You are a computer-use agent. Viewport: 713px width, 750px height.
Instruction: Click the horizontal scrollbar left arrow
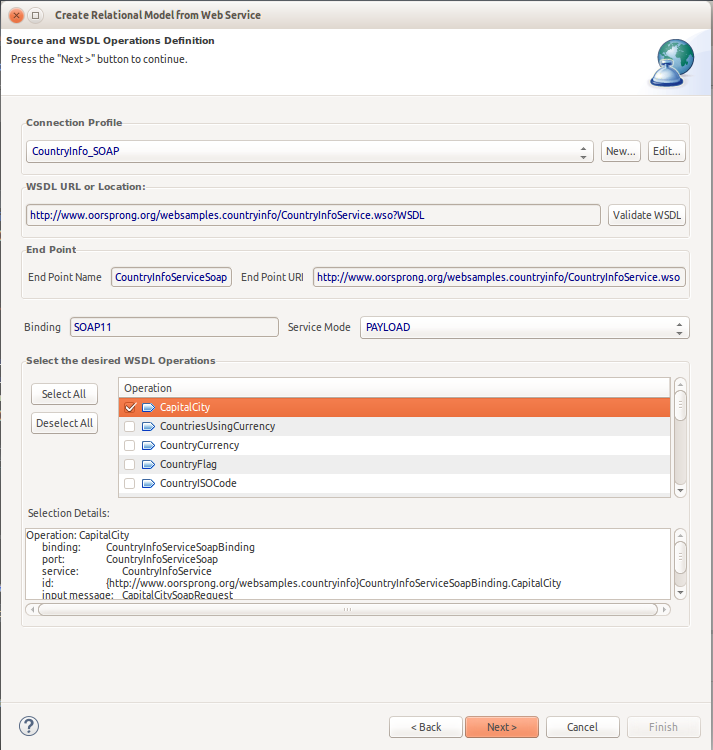[32, 609]
